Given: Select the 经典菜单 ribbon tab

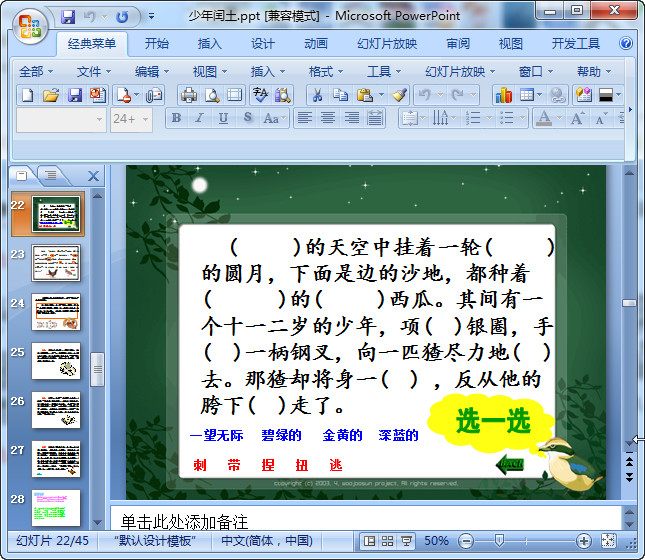Looking at the screenshot, I should (x=92, y=43).
